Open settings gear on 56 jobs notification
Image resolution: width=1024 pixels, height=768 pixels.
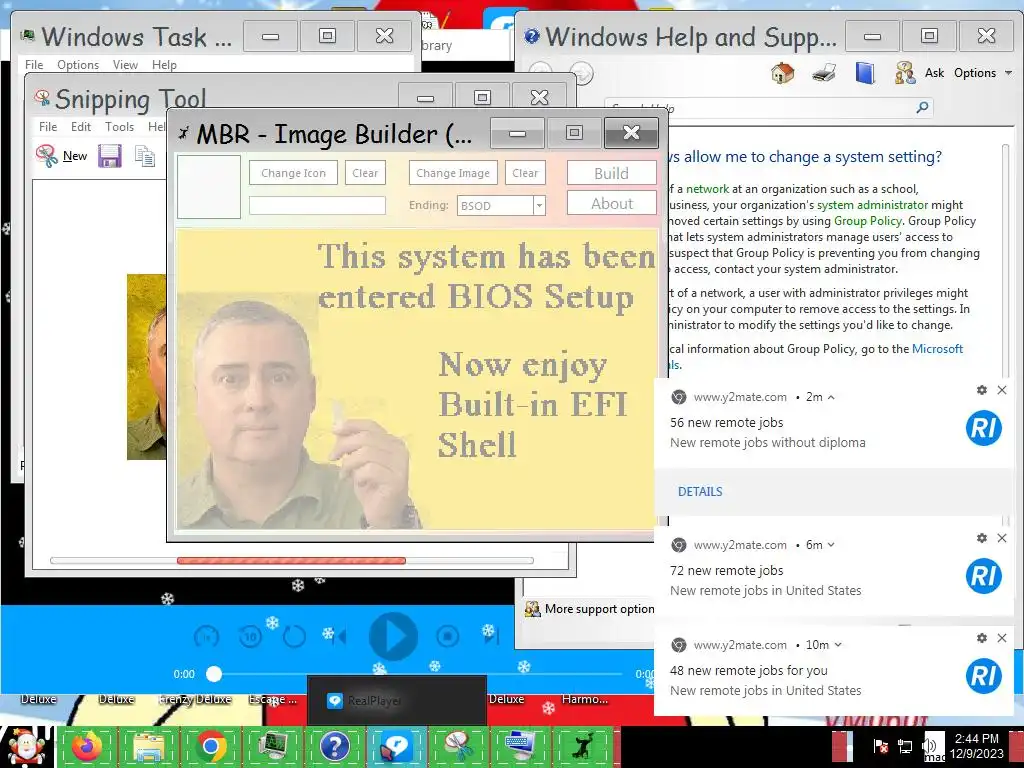pos(982,390)
